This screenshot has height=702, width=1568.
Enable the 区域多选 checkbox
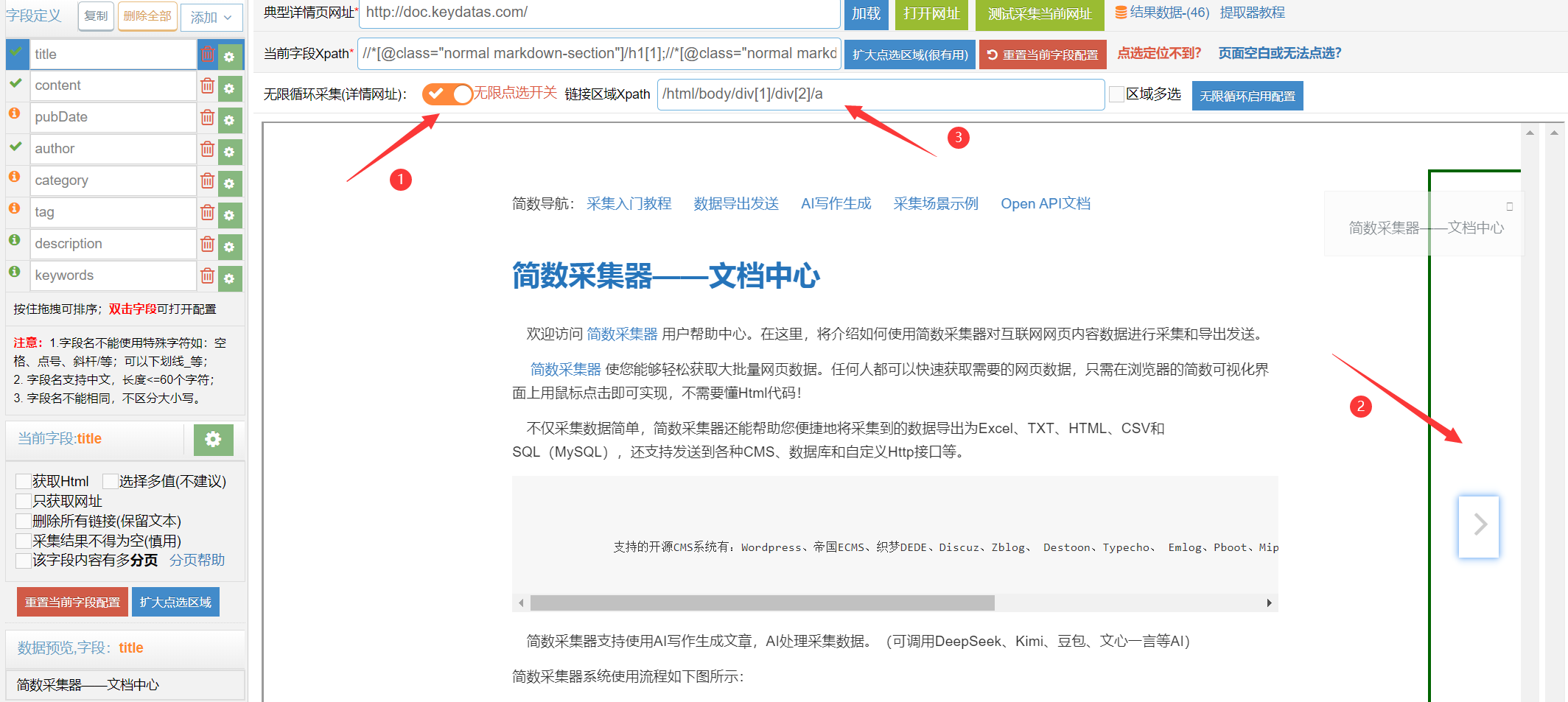(1116, 94)
